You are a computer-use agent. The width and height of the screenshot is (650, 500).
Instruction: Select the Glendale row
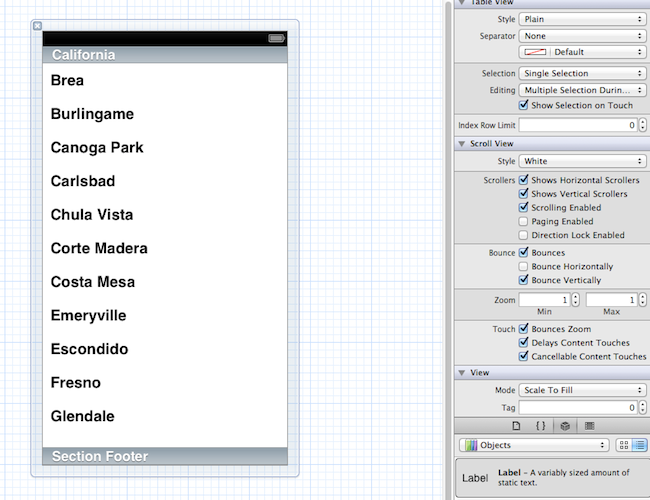165,416
